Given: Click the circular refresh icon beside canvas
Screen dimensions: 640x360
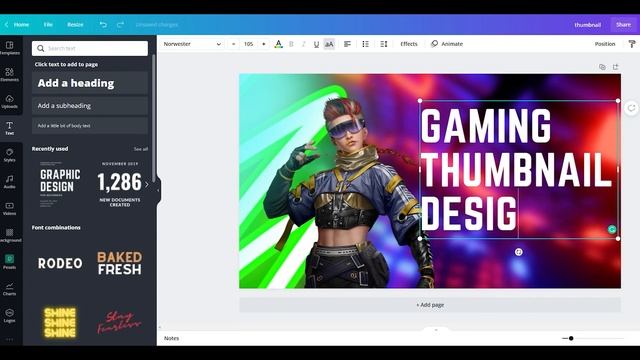Looking at the screenshot, I should pos(631,108).
